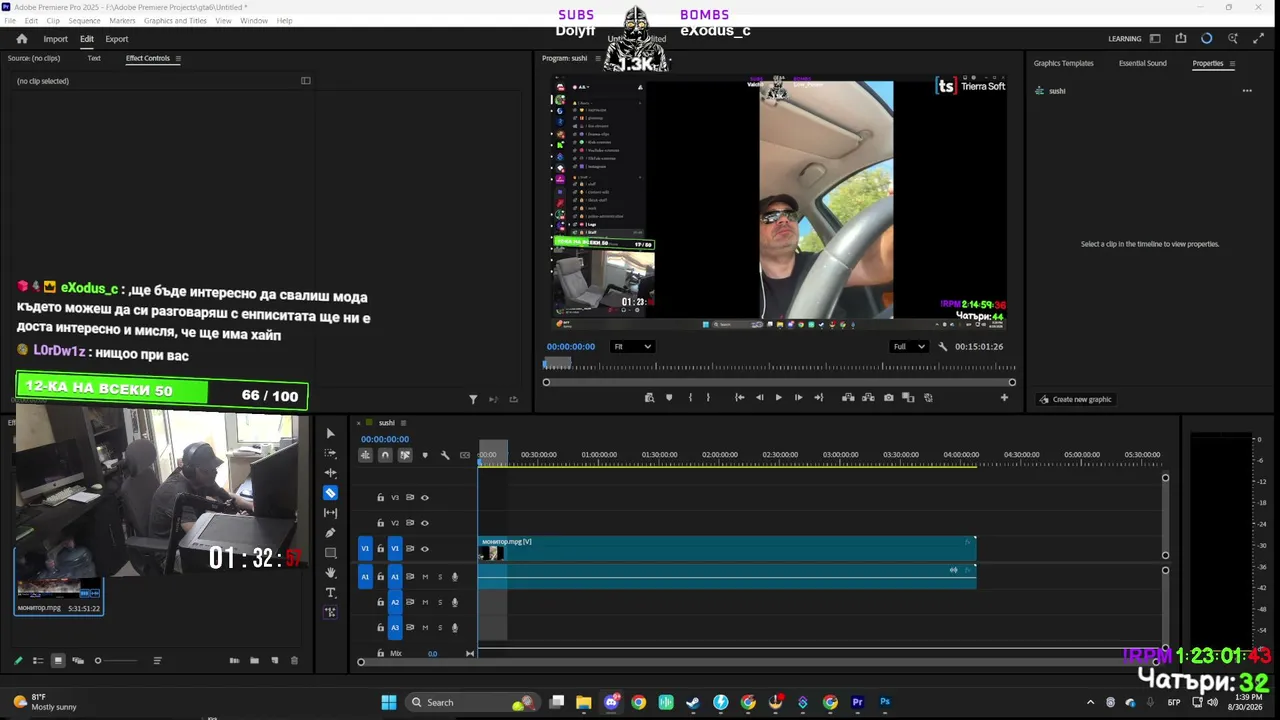Screen dimensions: 1280x720
Task: Open the Program: sushi panel menu
Action: click(x=598, y=58)
